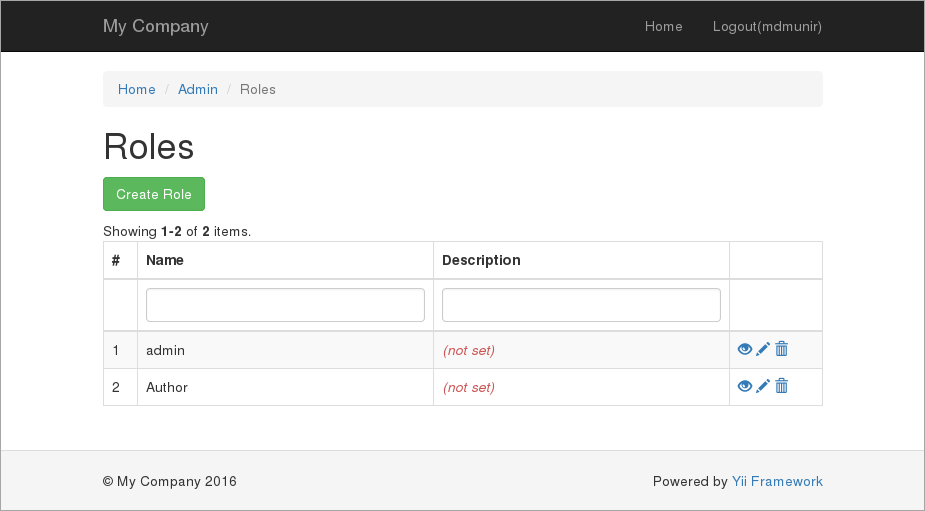
Task: Edit the admin role with pencil icon
Action: coord(763,349)
